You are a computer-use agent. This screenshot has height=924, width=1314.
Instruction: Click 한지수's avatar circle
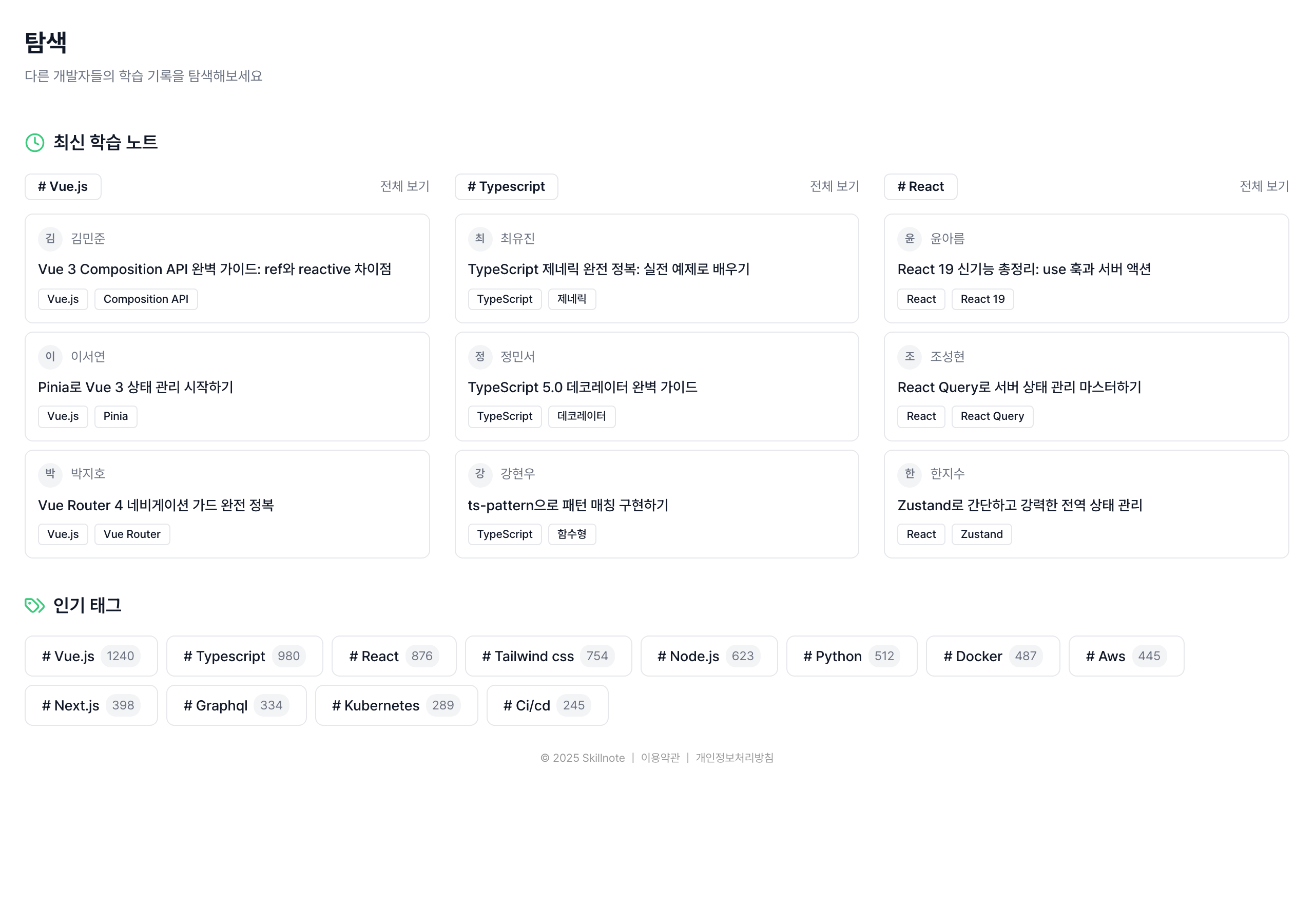(x=909, y=474)
